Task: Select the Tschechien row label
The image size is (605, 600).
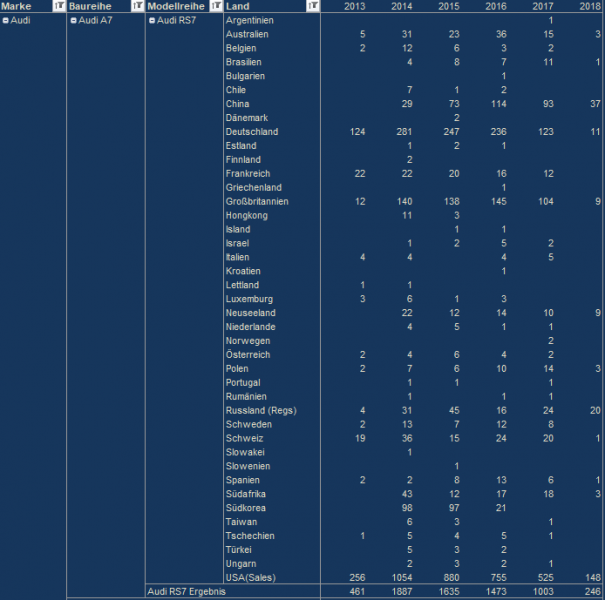Action: (x=250, y=536)
